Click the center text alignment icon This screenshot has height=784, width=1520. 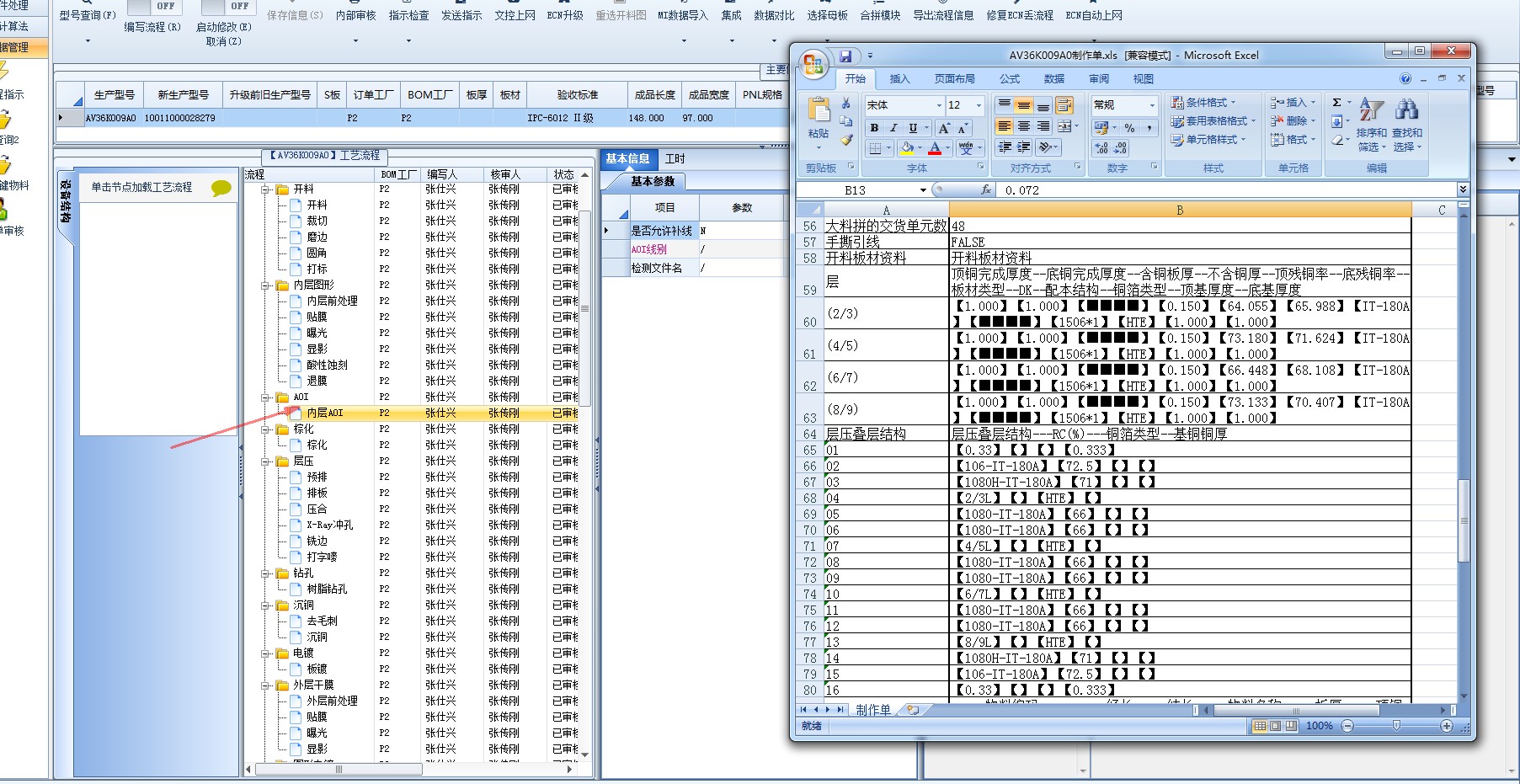pos(1023,126)
